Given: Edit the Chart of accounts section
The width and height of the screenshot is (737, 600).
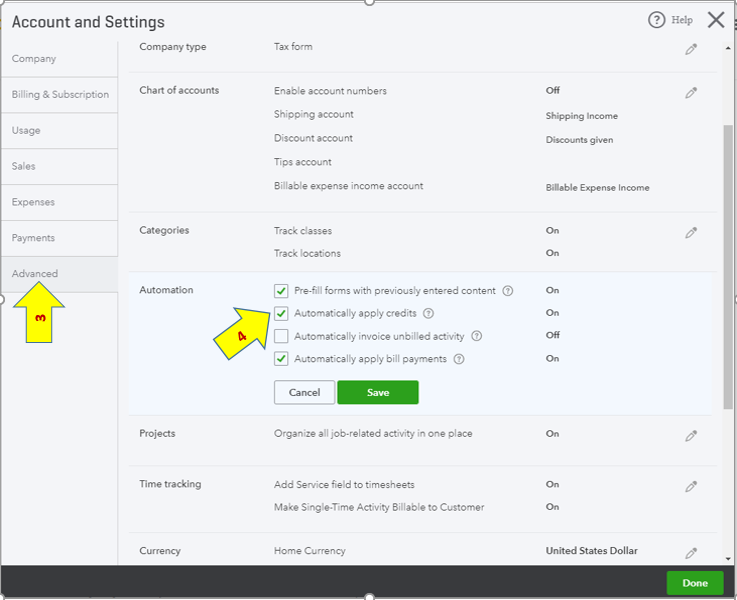Looking at the screenshot, I should (x=691, y=93).
